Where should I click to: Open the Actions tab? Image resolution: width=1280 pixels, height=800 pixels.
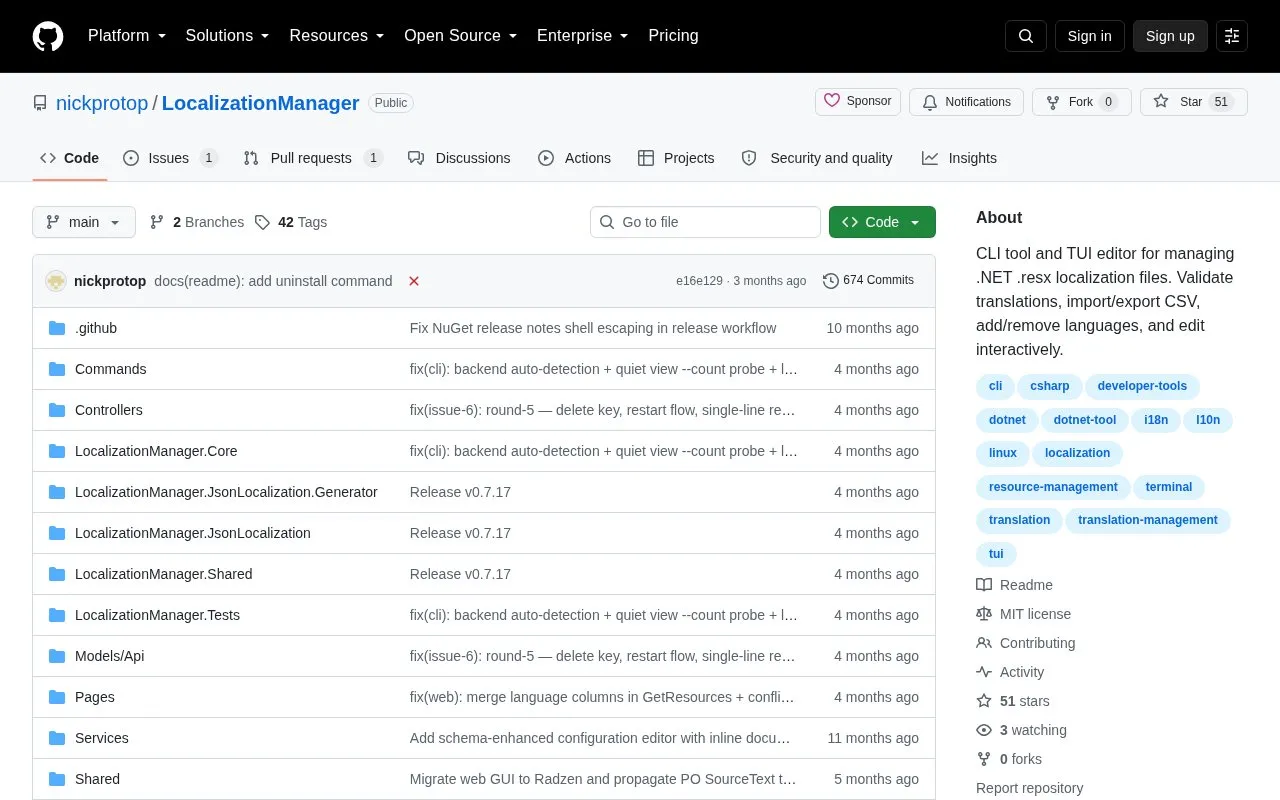point(574,158)
